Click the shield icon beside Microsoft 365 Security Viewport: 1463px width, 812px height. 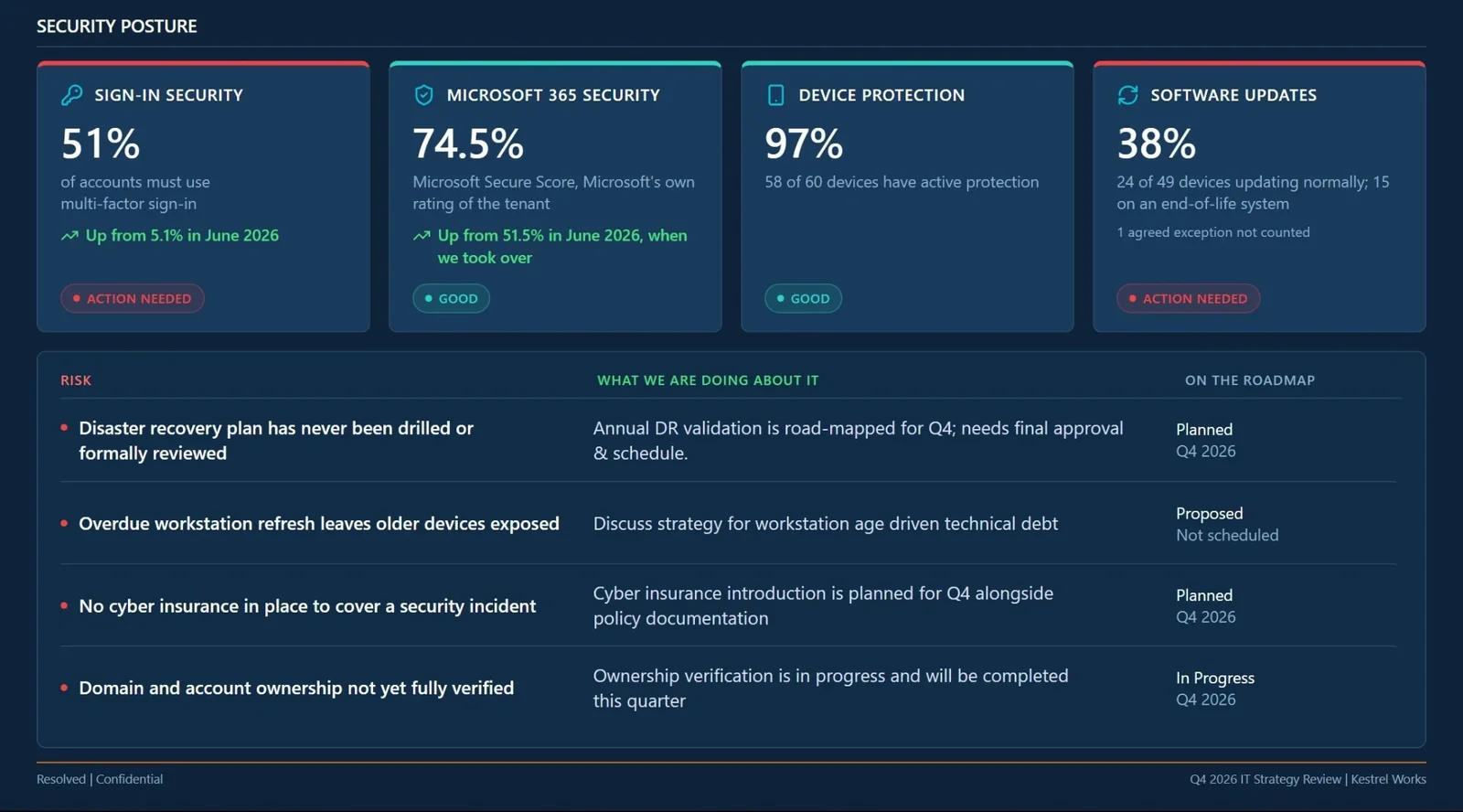423,95
